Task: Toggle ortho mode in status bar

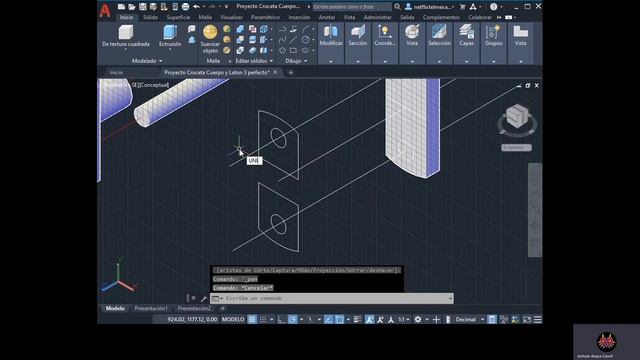Action: 281,320
